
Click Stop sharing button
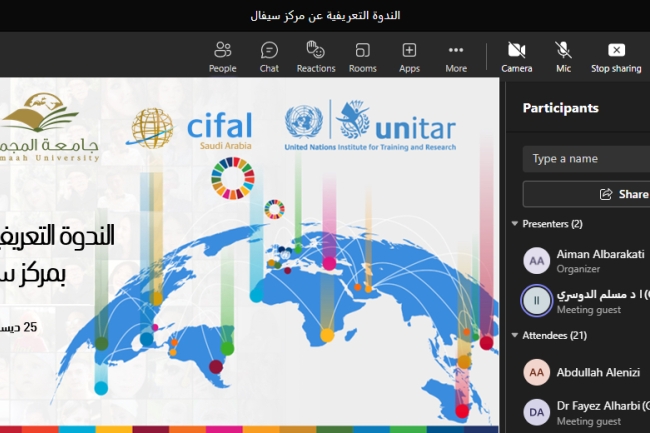coord(616,57)
